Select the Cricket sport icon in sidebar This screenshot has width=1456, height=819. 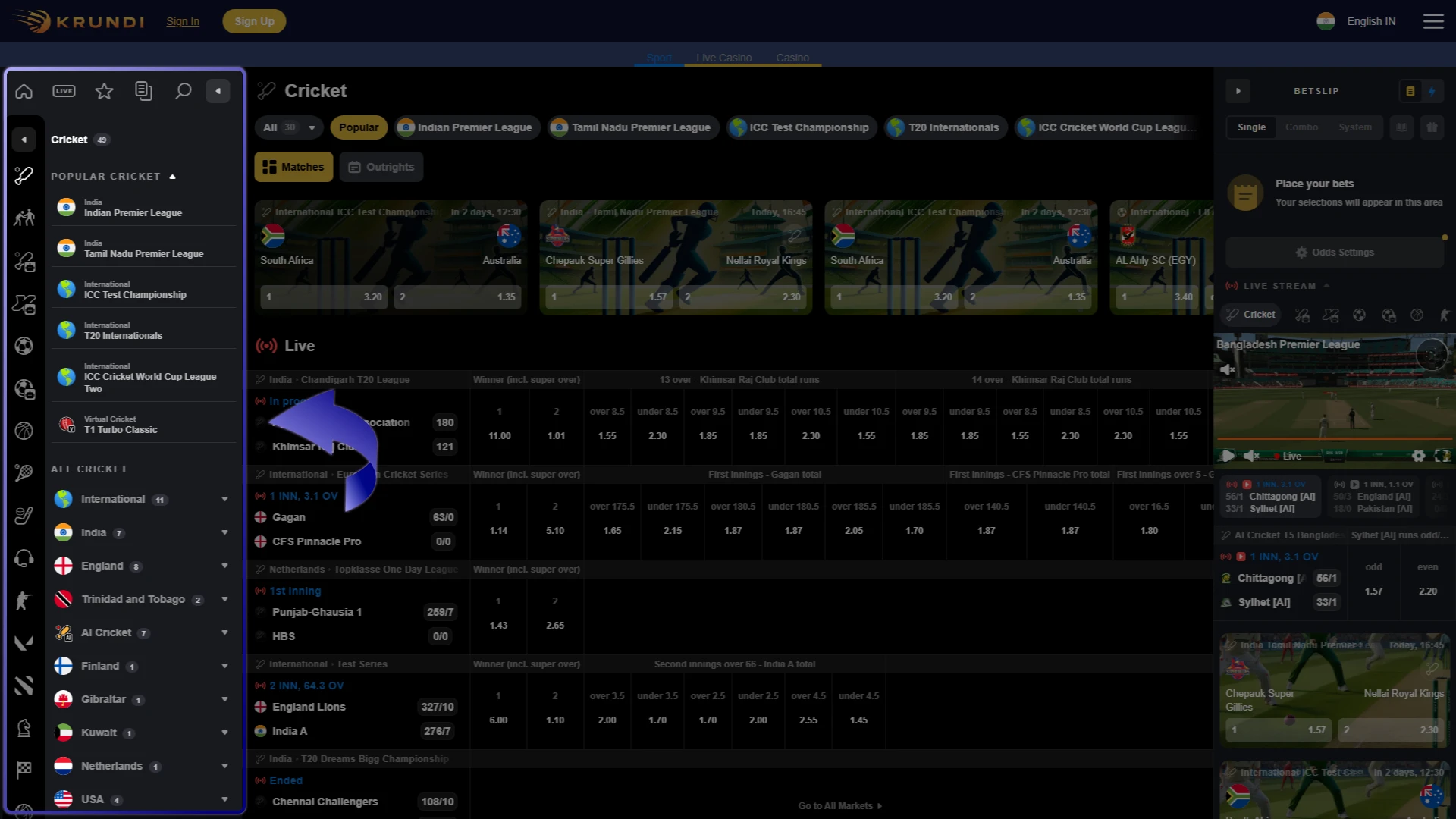[24, 176]
